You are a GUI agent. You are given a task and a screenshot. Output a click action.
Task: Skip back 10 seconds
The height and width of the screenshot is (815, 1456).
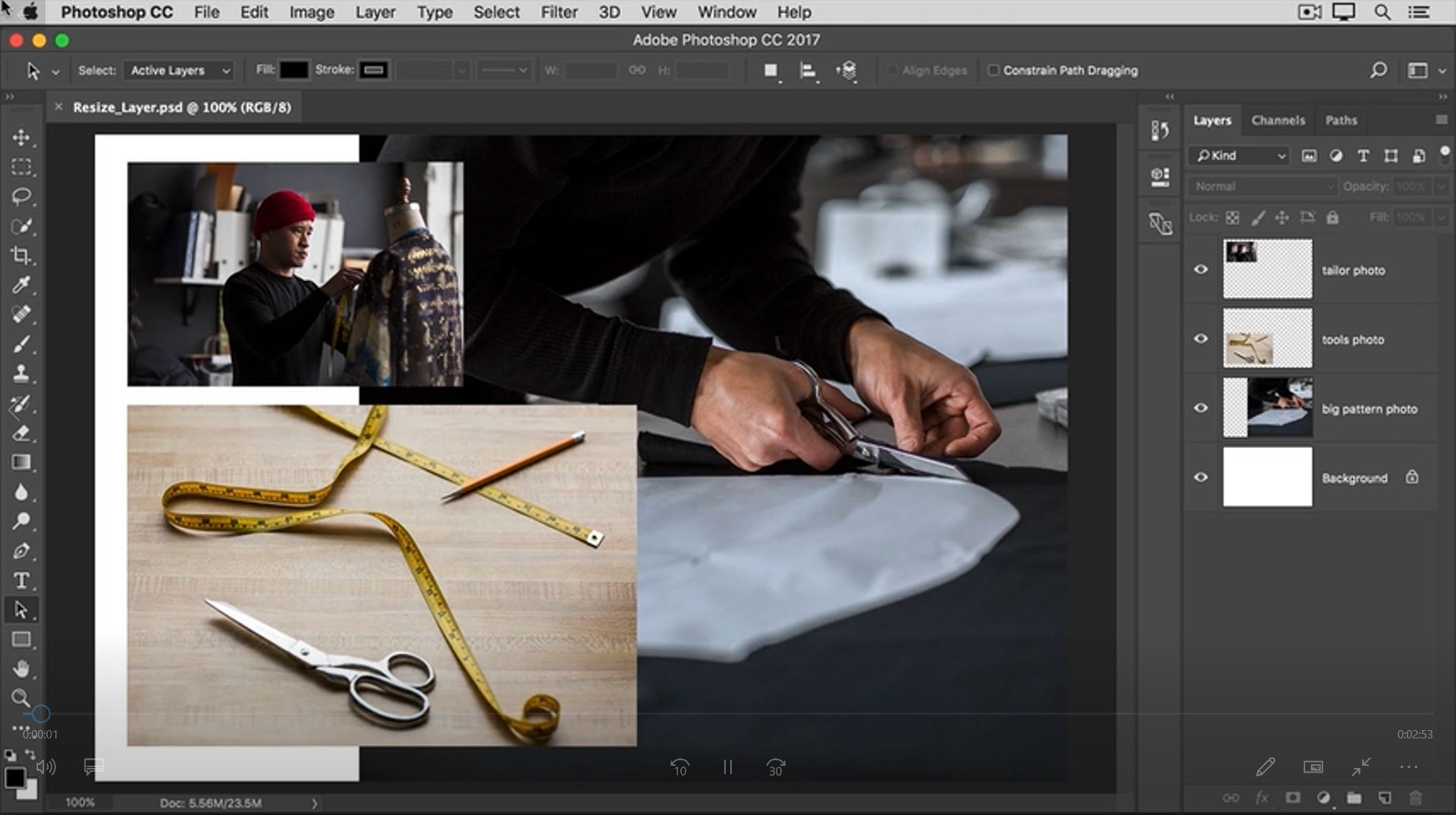point(679,767)
